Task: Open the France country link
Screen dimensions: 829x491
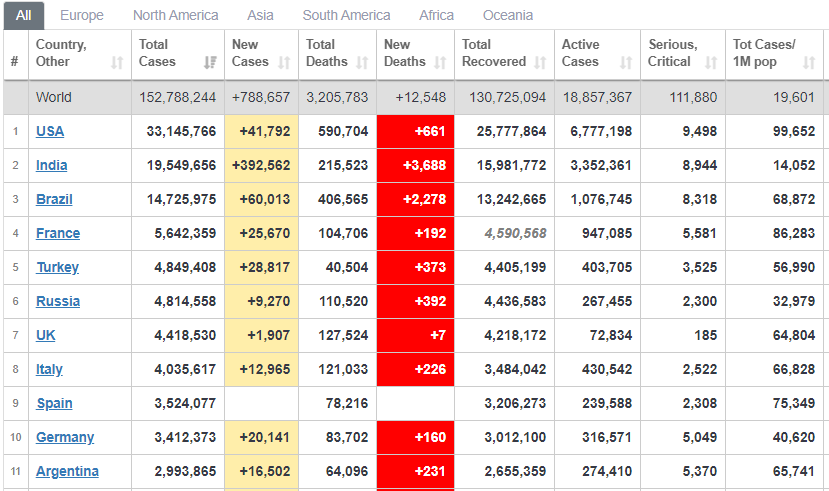Action: (x=58, y=233)
